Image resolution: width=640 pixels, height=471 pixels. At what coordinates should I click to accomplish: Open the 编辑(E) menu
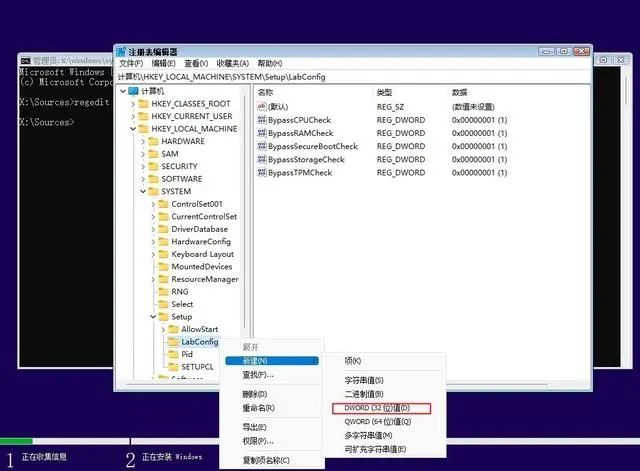tap(165, 64)
